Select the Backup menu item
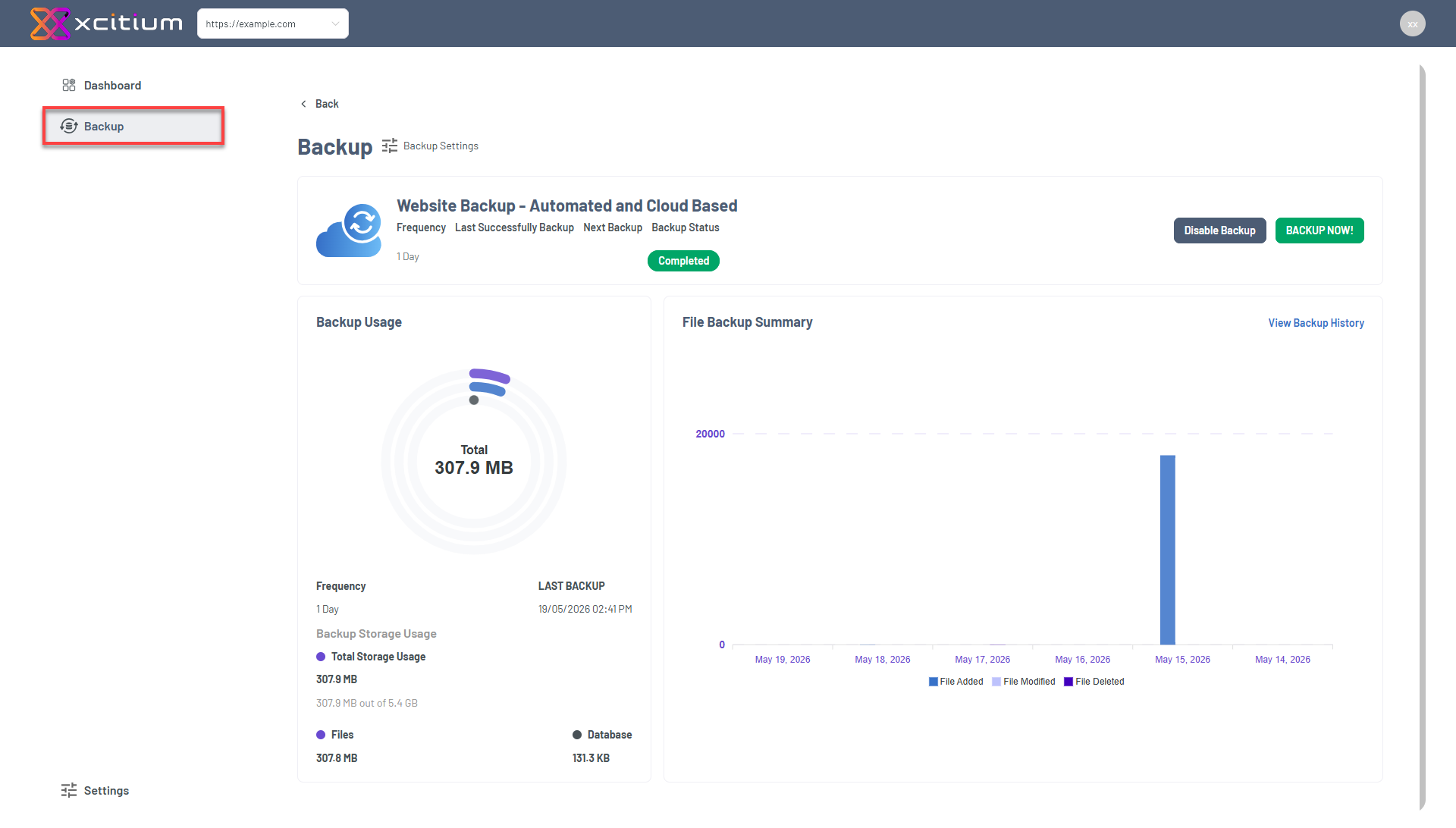The image size is (1456, 828). point(133,126)
